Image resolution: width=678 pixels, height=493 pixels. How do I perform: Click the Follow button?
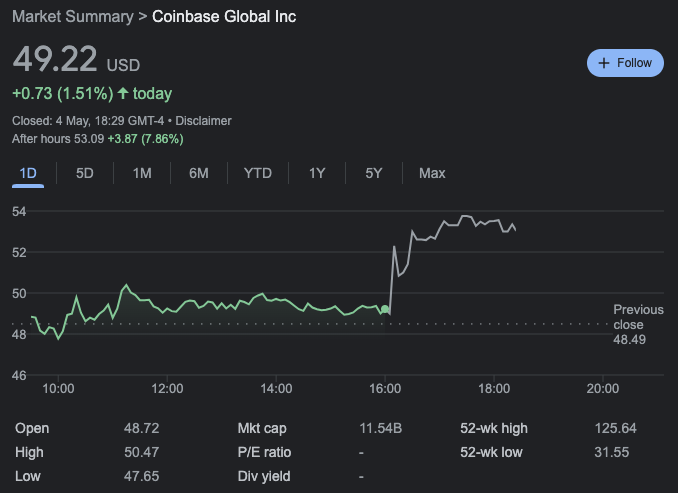tap(625, 63)
